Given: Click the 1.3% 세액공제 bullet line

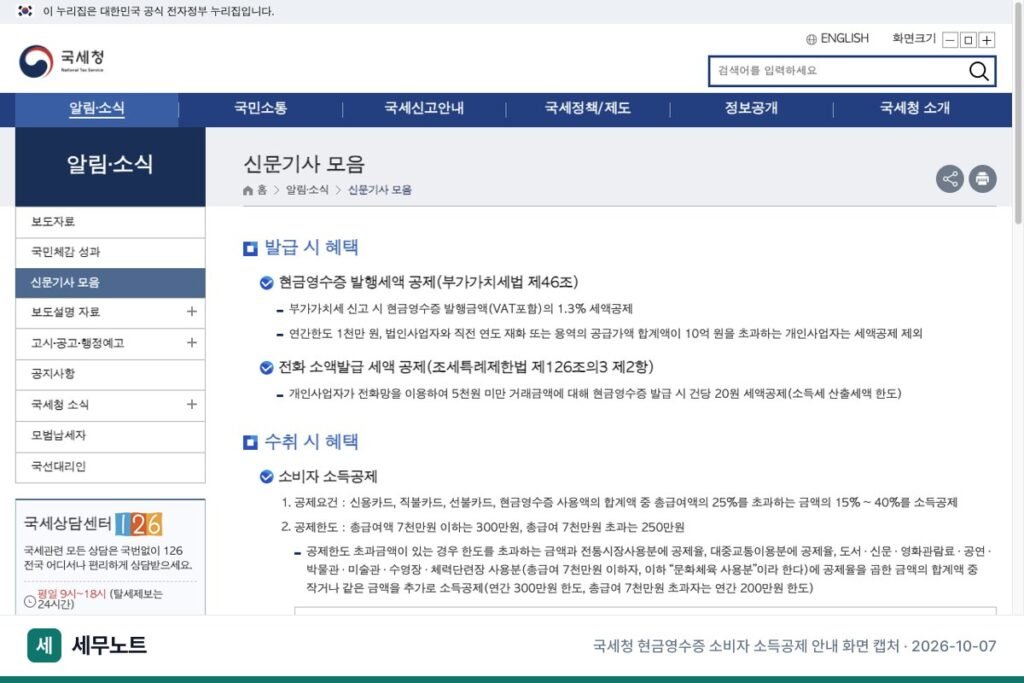Looking at the screenshot, I should pos(460,309).
